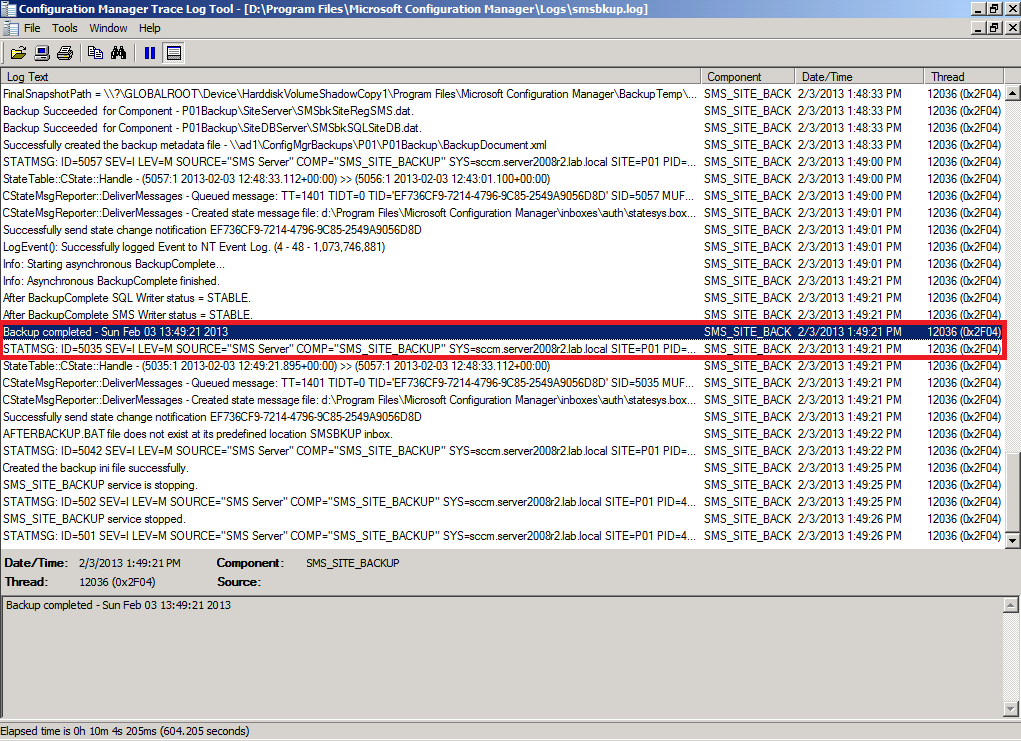Select the STATMSG ID=502 log line
The height and width of the screenshot is (741, 1021).
(502, 501)
